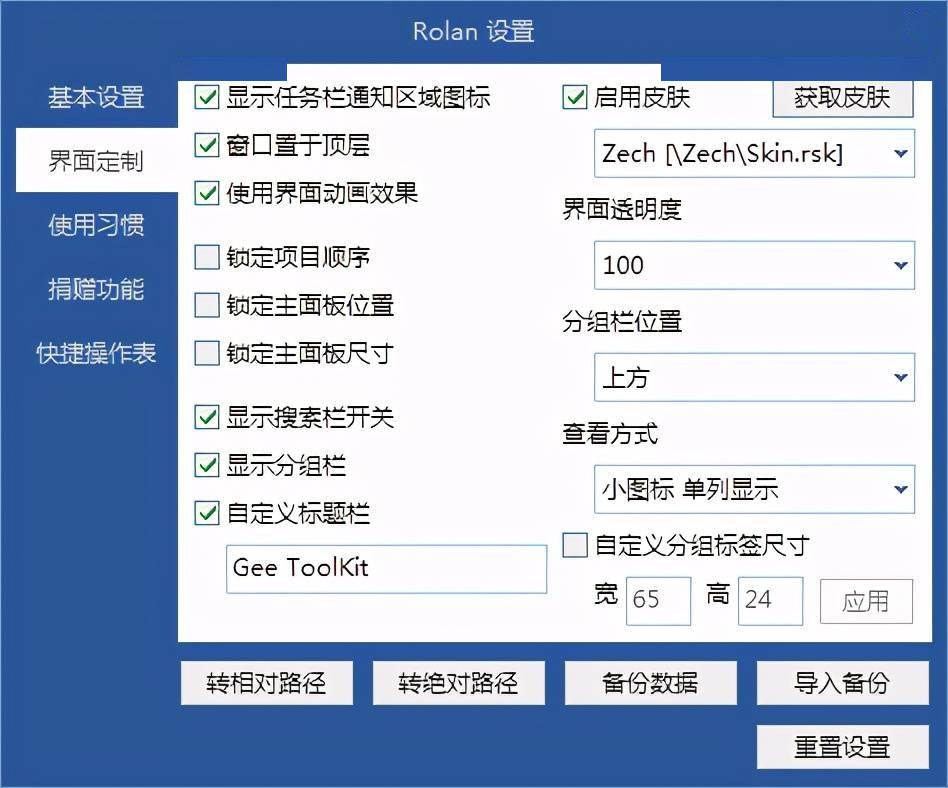Open the 界面透明度 dropdown
948x788 pixels.
click(754, 266)
